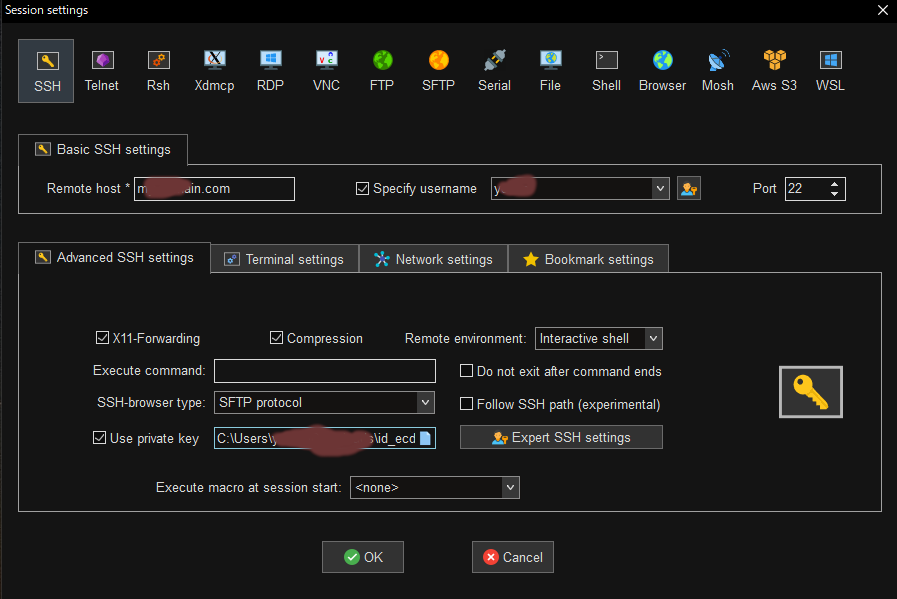
Task: Switch to the Terminal settings tab
Action: click(x=284, y=259)
